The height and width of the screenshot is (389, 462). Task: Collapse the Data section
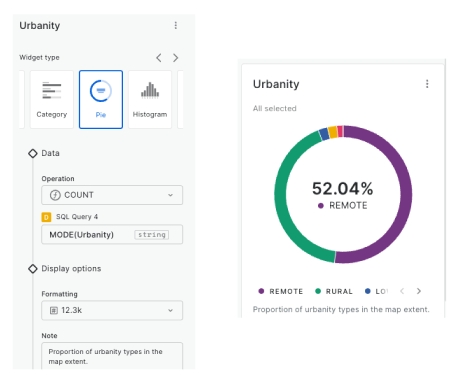[x=33, y=153]
